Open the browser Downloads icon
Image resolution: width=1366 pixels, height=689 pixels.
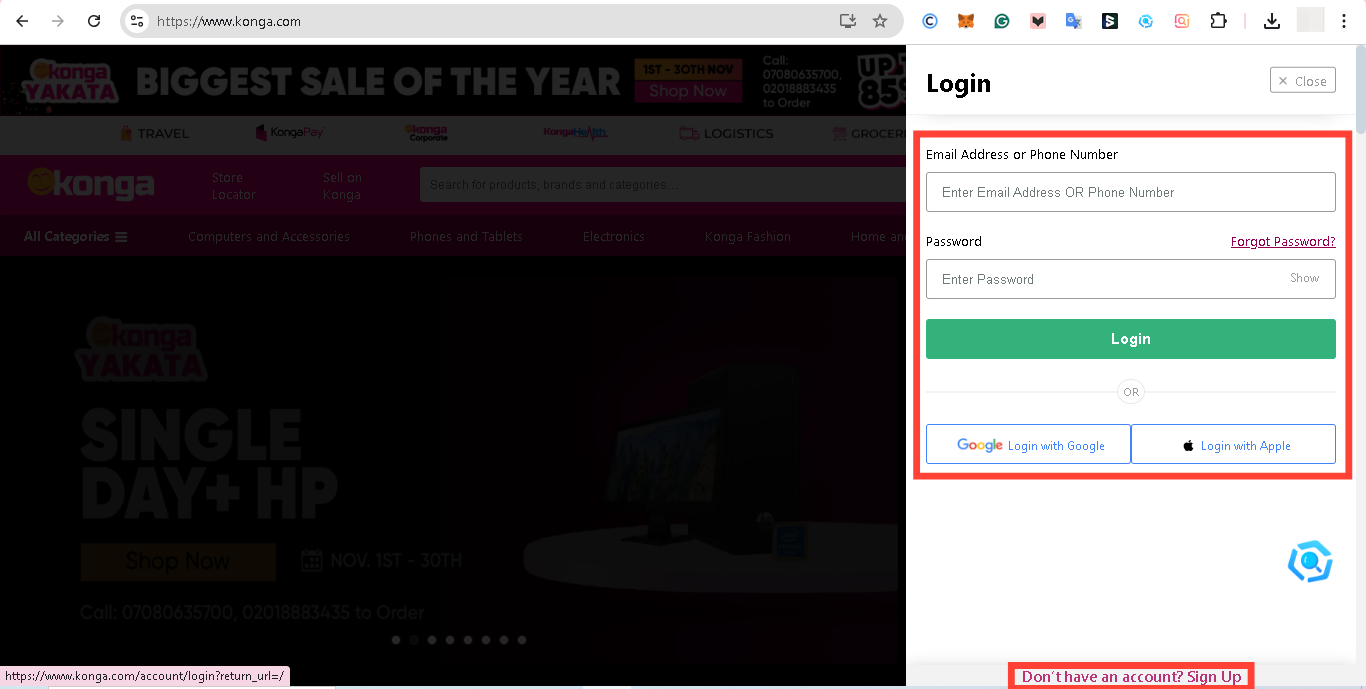click(1272, 21)
